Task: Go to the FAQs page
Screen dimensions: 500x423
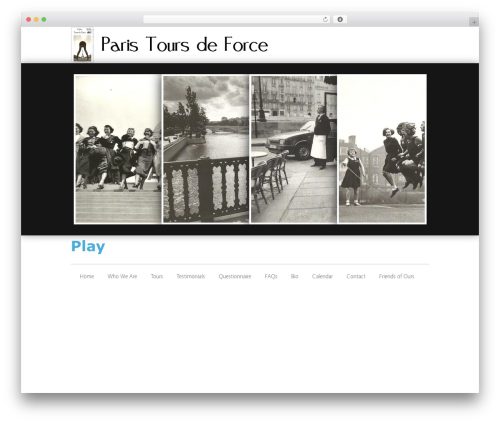Action: [271, 276]
